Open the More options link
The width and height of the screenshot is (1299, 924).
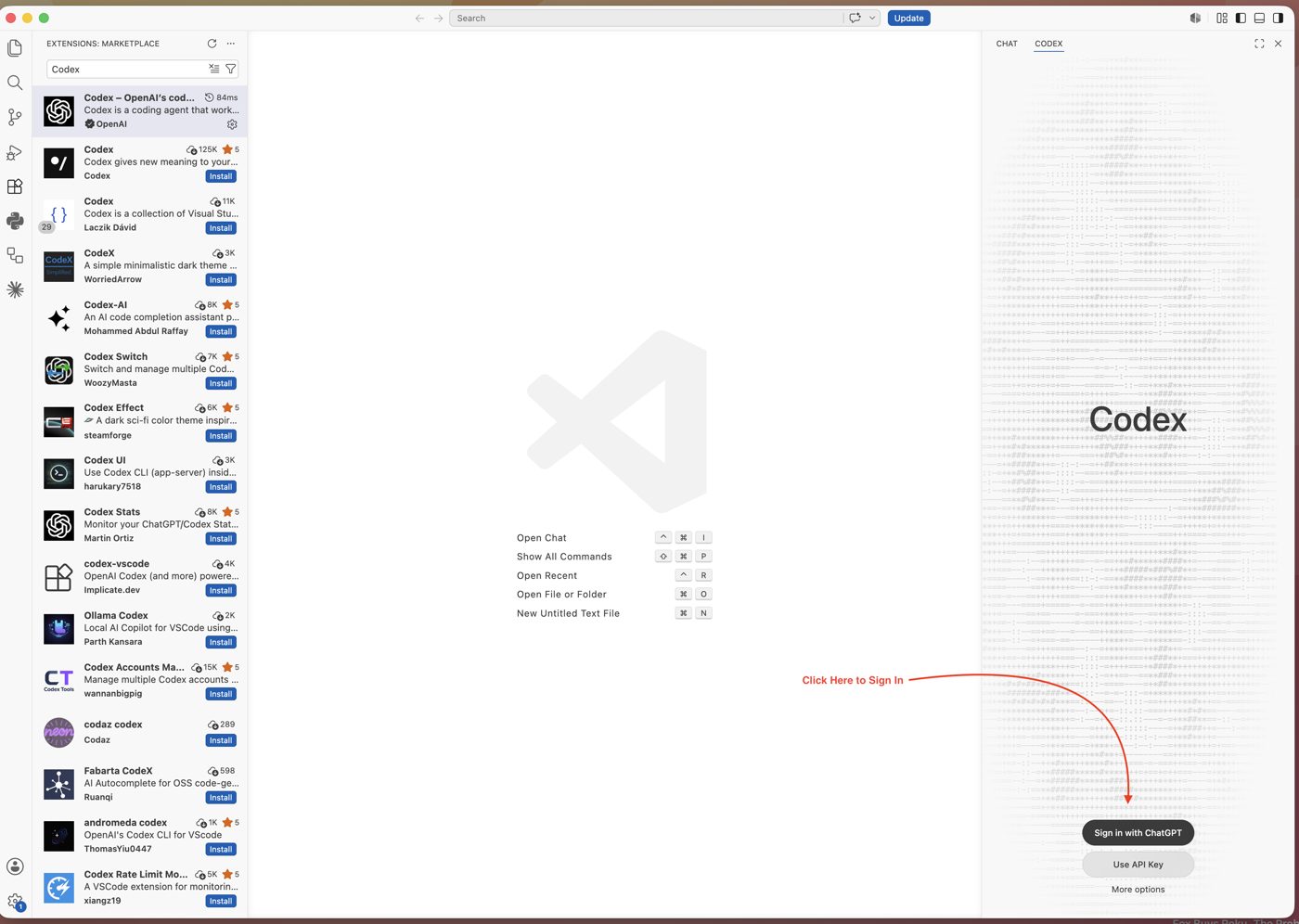coord(1138,890)
